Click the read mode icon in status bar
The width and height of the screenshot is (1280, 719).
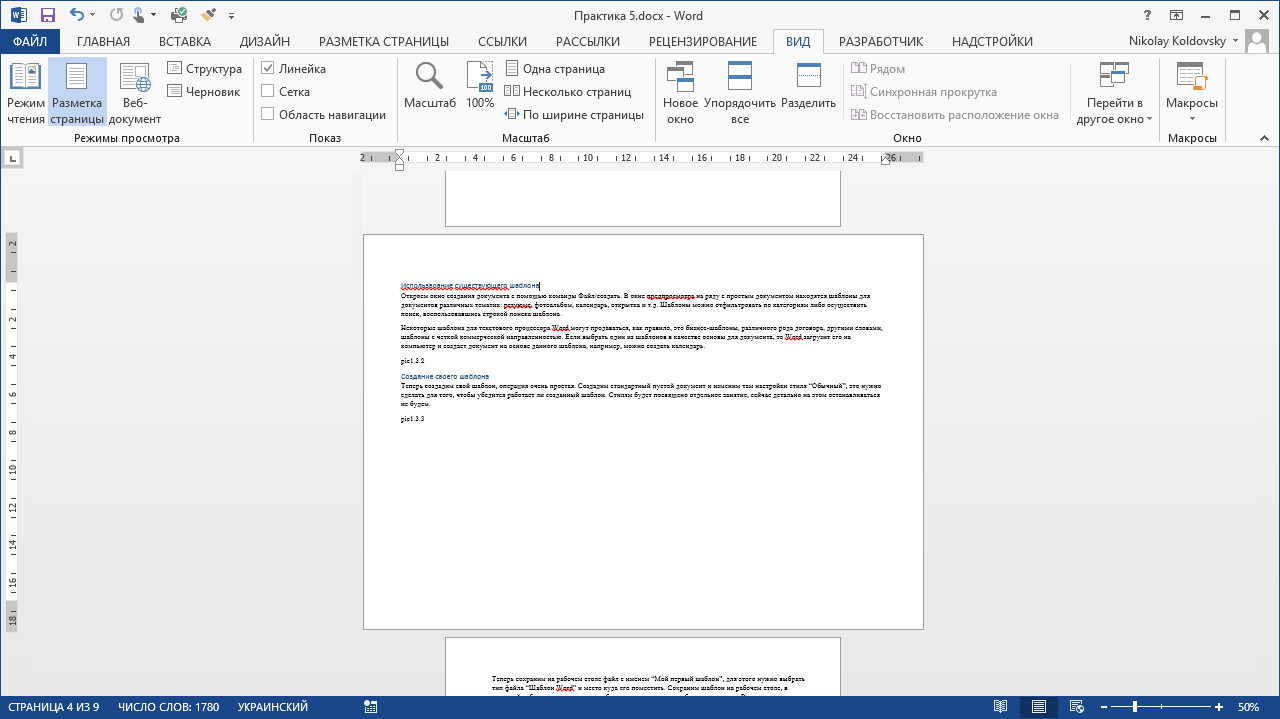1002,707
